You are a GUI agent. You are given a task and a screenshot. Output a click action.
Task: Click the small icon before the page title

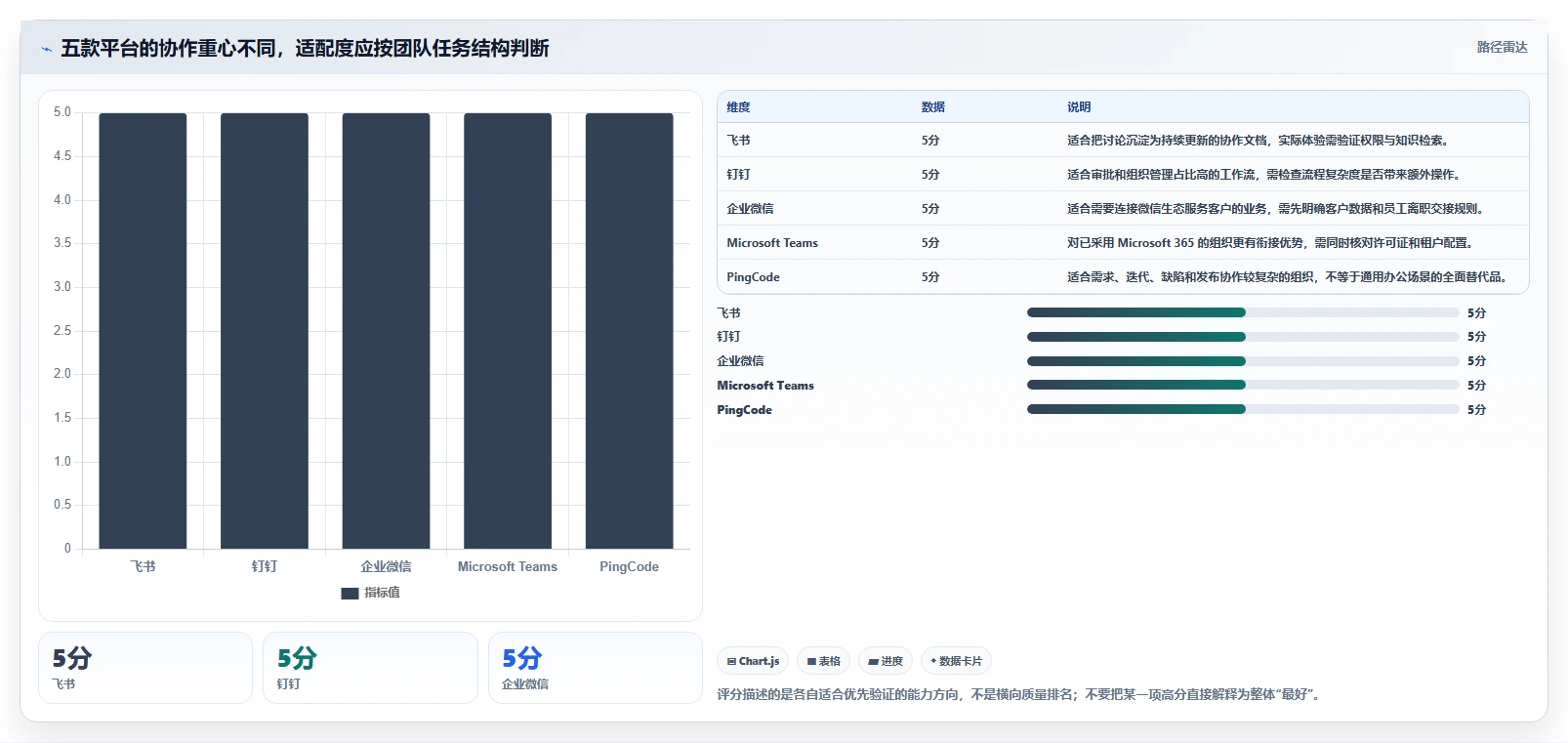point(46,49)
